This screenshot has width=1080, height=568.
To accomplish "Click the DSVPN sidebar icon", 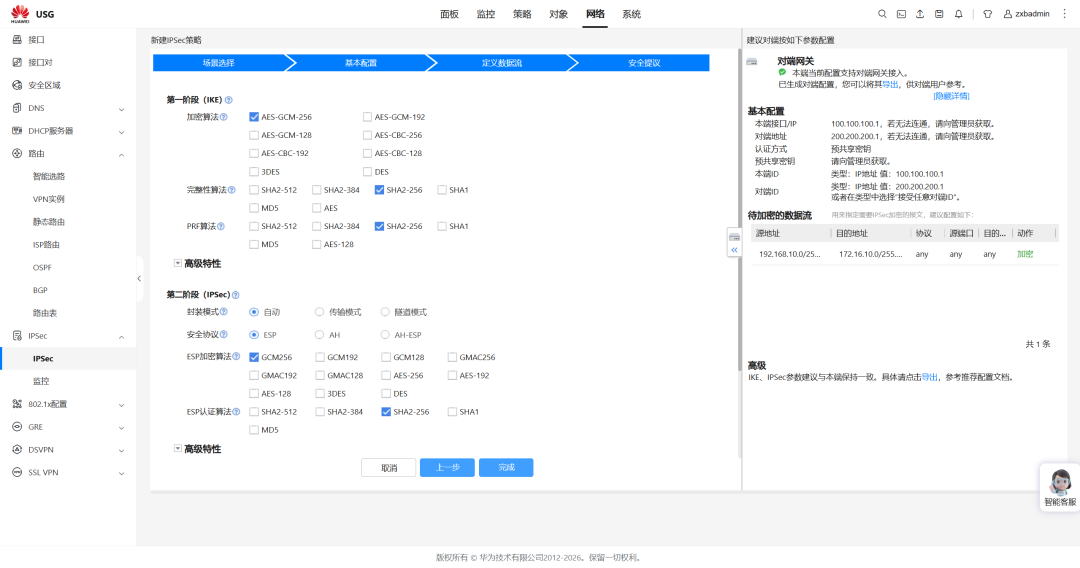I will click(x=17, y=450).
